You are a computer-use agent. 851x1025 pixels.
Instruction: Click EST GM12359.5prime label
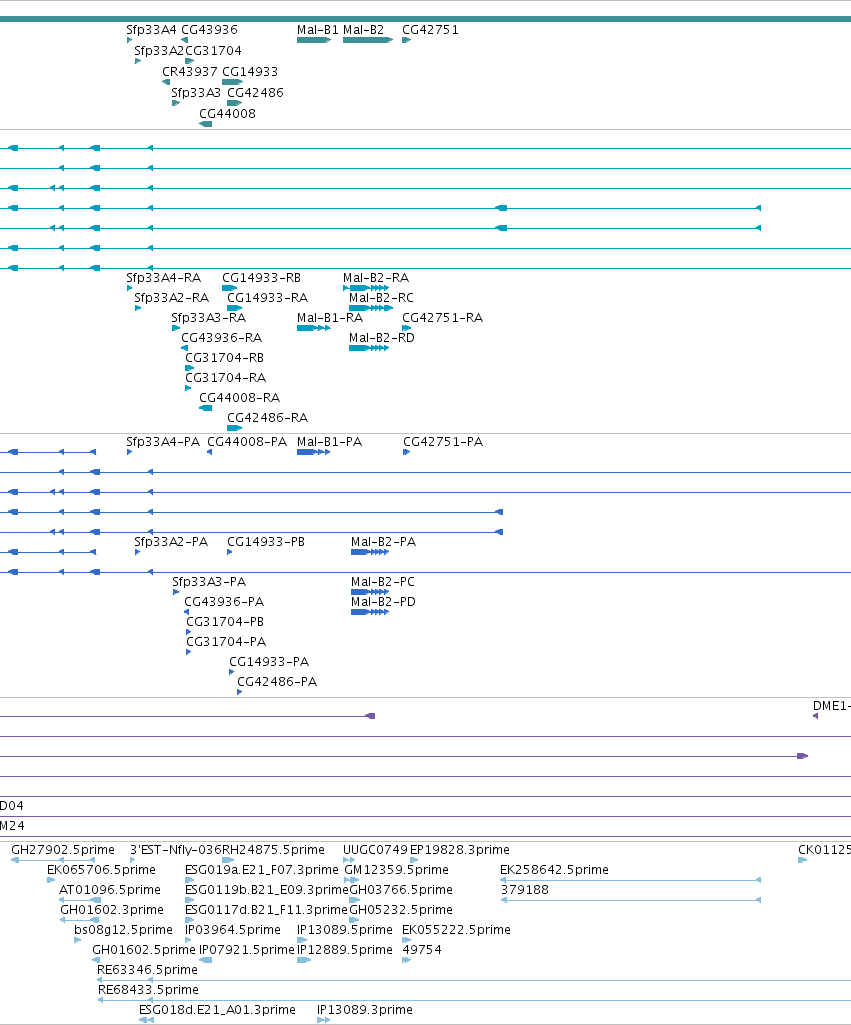(397, 870)
